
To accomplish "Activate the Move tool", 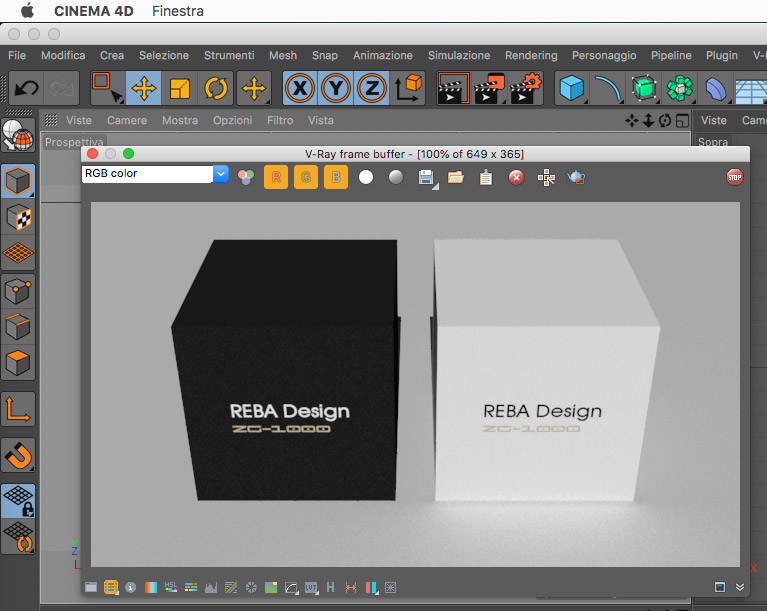I will 144,88.
